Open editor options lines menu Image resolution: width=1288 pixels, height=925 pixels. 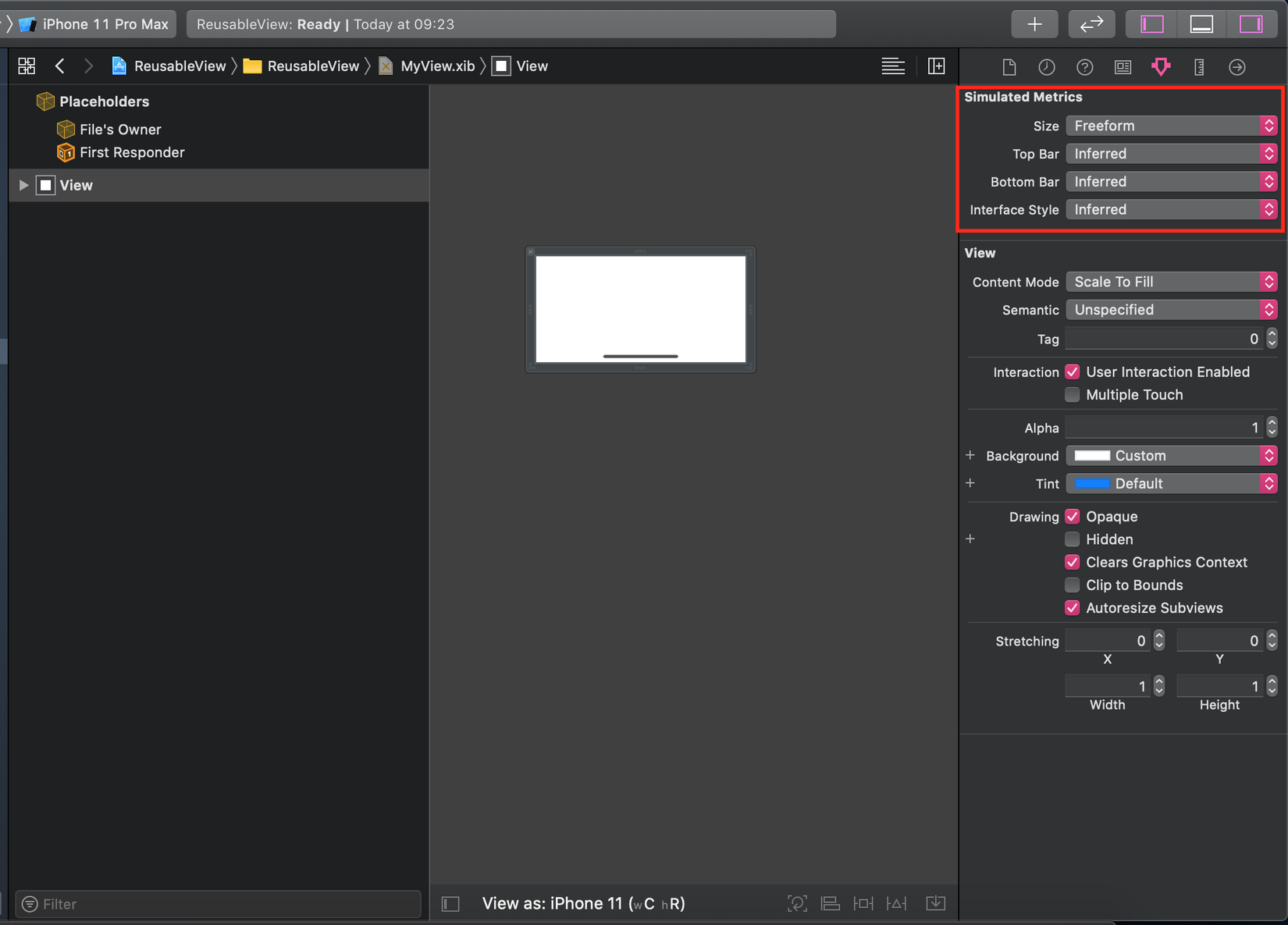(893, 66)
